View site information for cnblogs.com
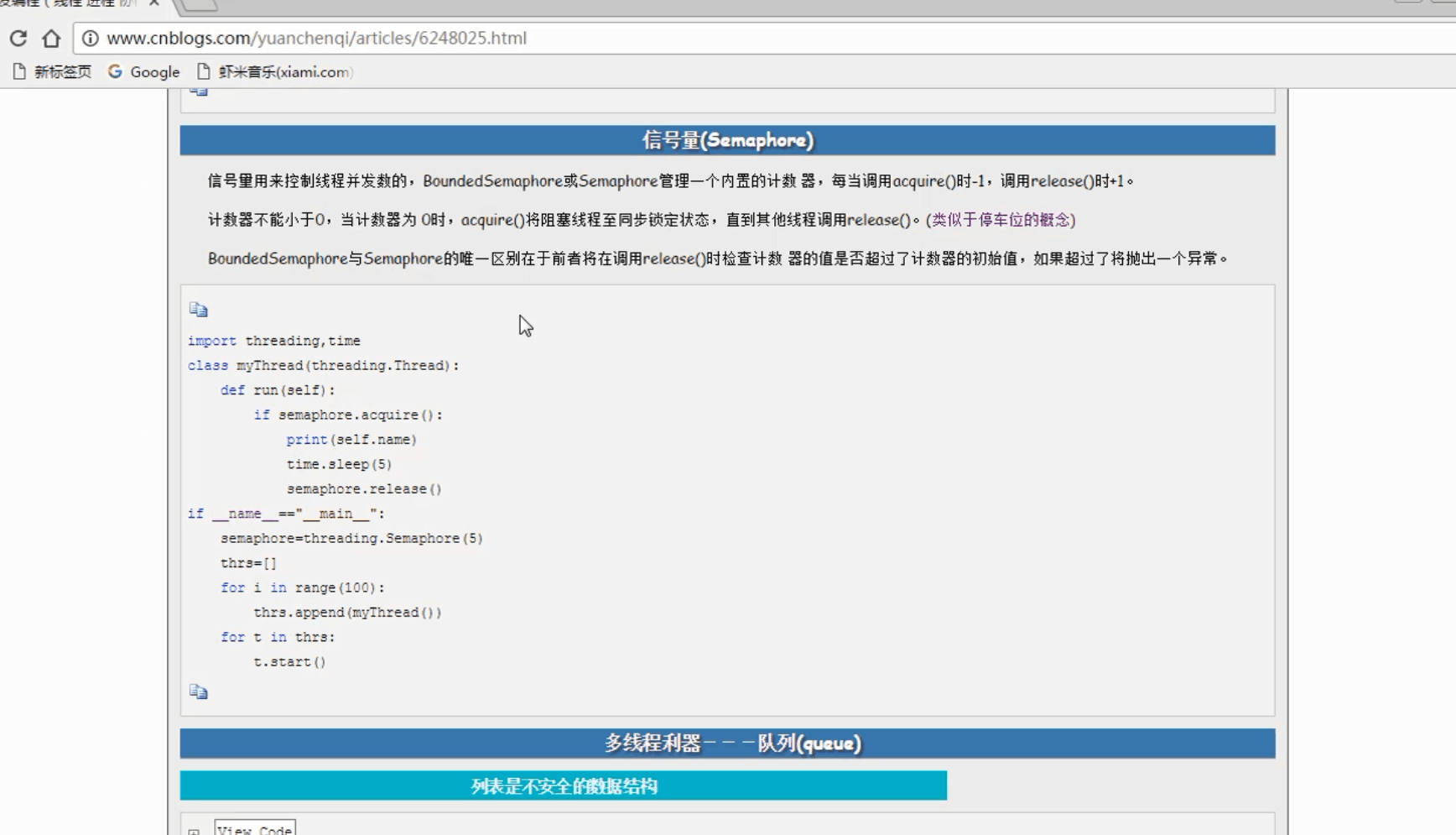 coord(90,38)
